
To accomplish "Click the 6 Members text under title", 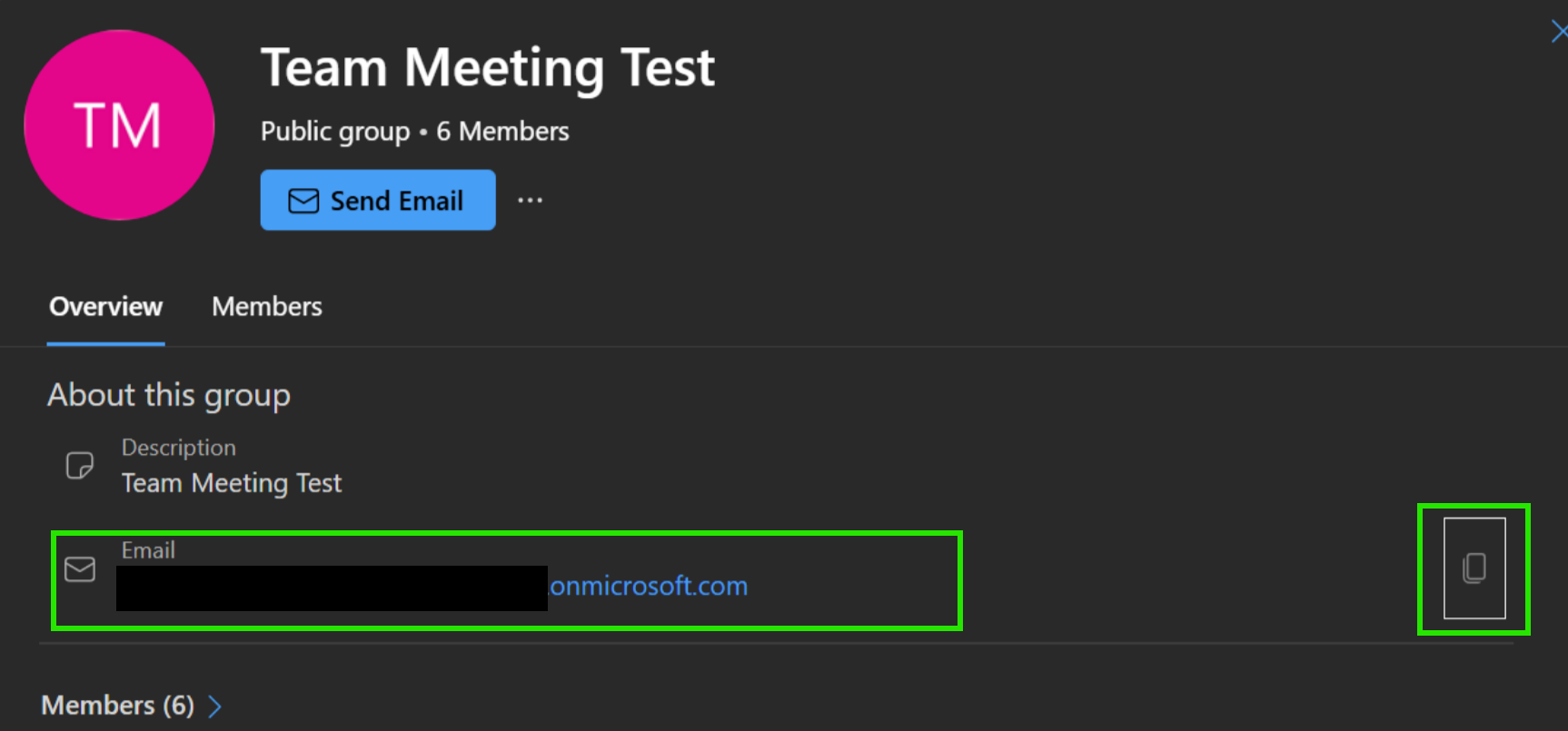I will (x=502, y=132).
